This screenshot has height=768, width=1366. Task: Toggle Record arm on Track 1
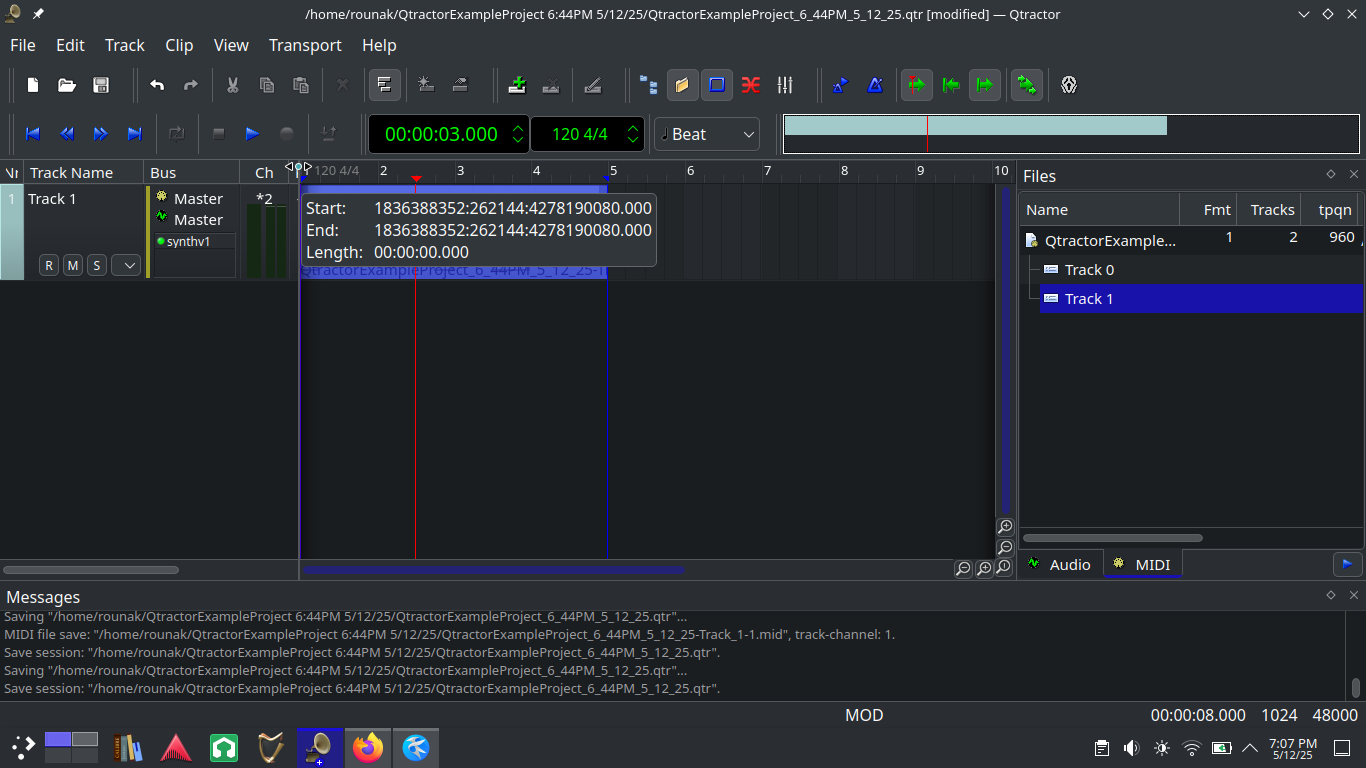pyautogui.click(x=49, y=265)
